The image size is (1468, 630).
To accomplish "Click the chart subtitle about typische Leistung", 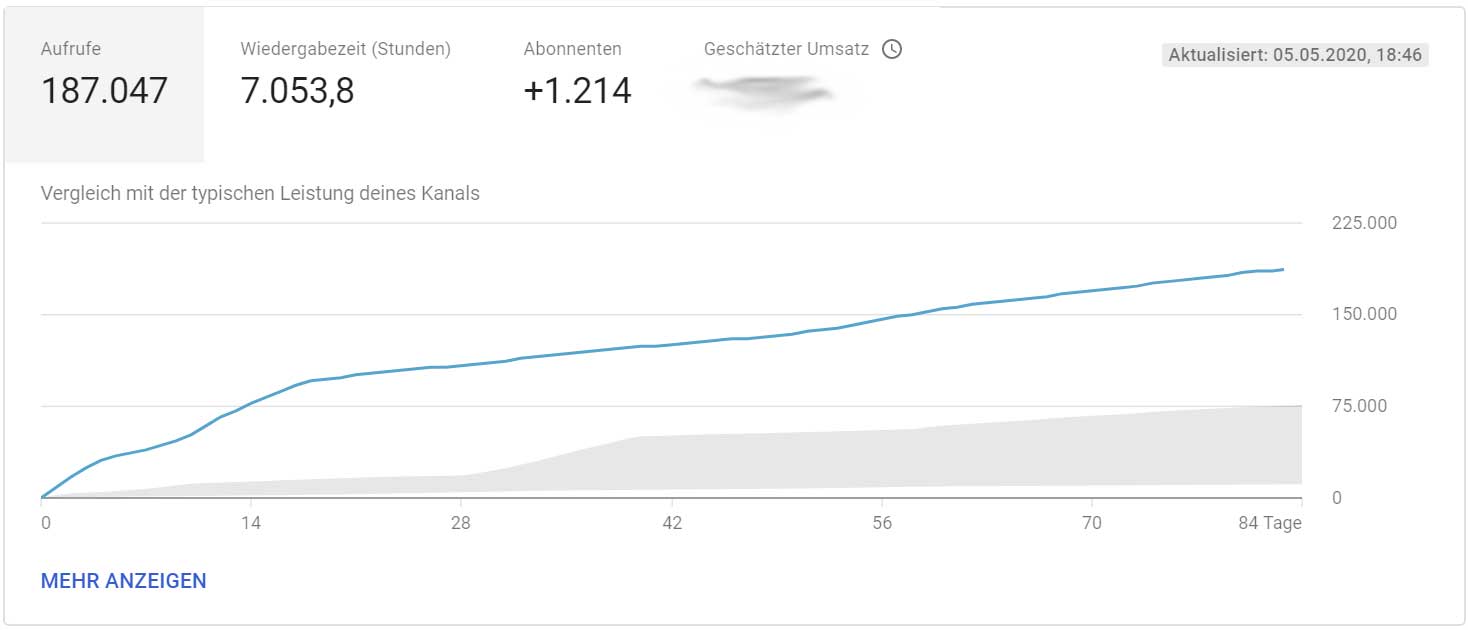I will [x=260, y=193].
